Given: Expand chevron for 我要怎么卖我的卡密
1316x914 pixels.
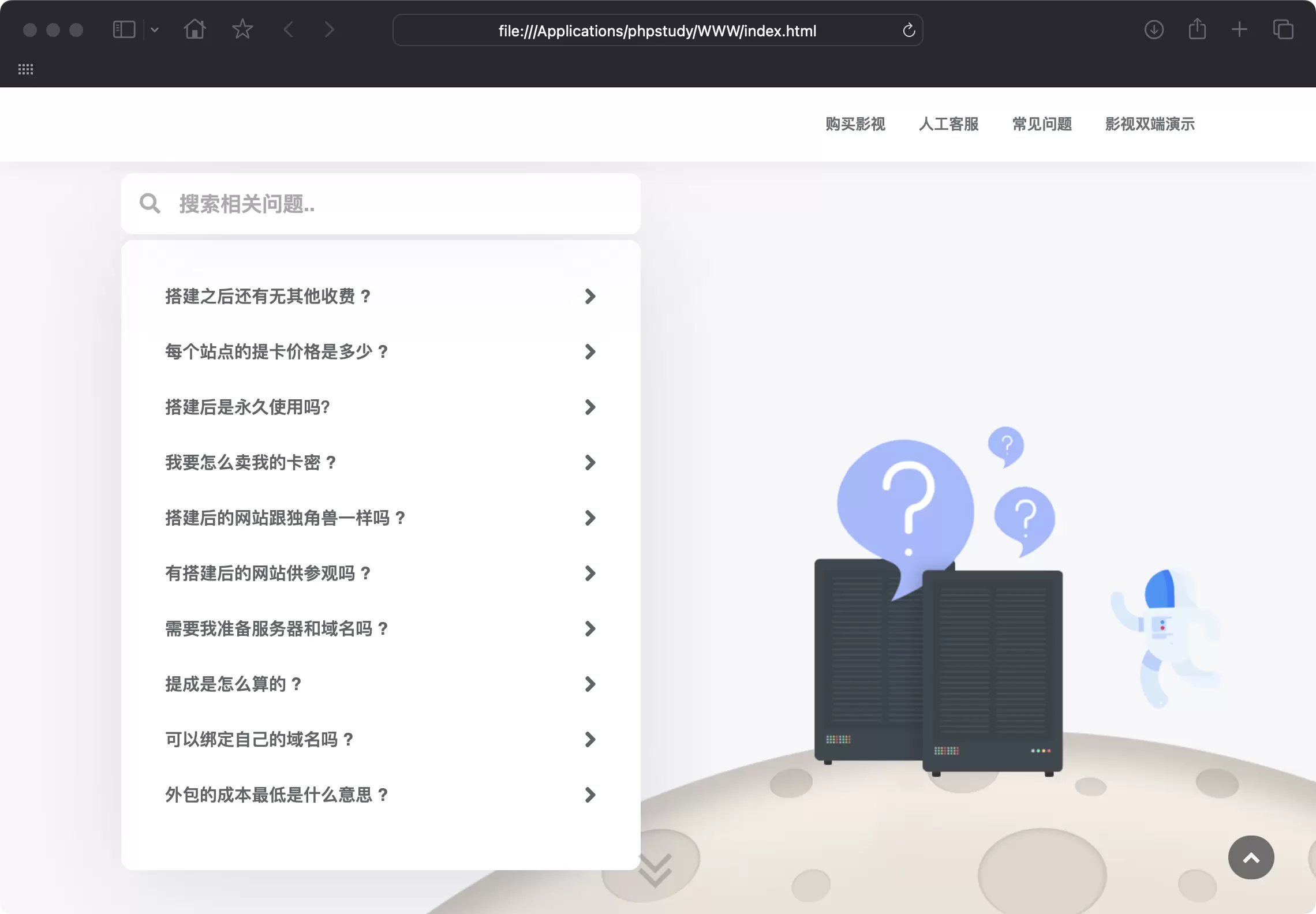Looking at the screenshot, I should pos(590,463).
